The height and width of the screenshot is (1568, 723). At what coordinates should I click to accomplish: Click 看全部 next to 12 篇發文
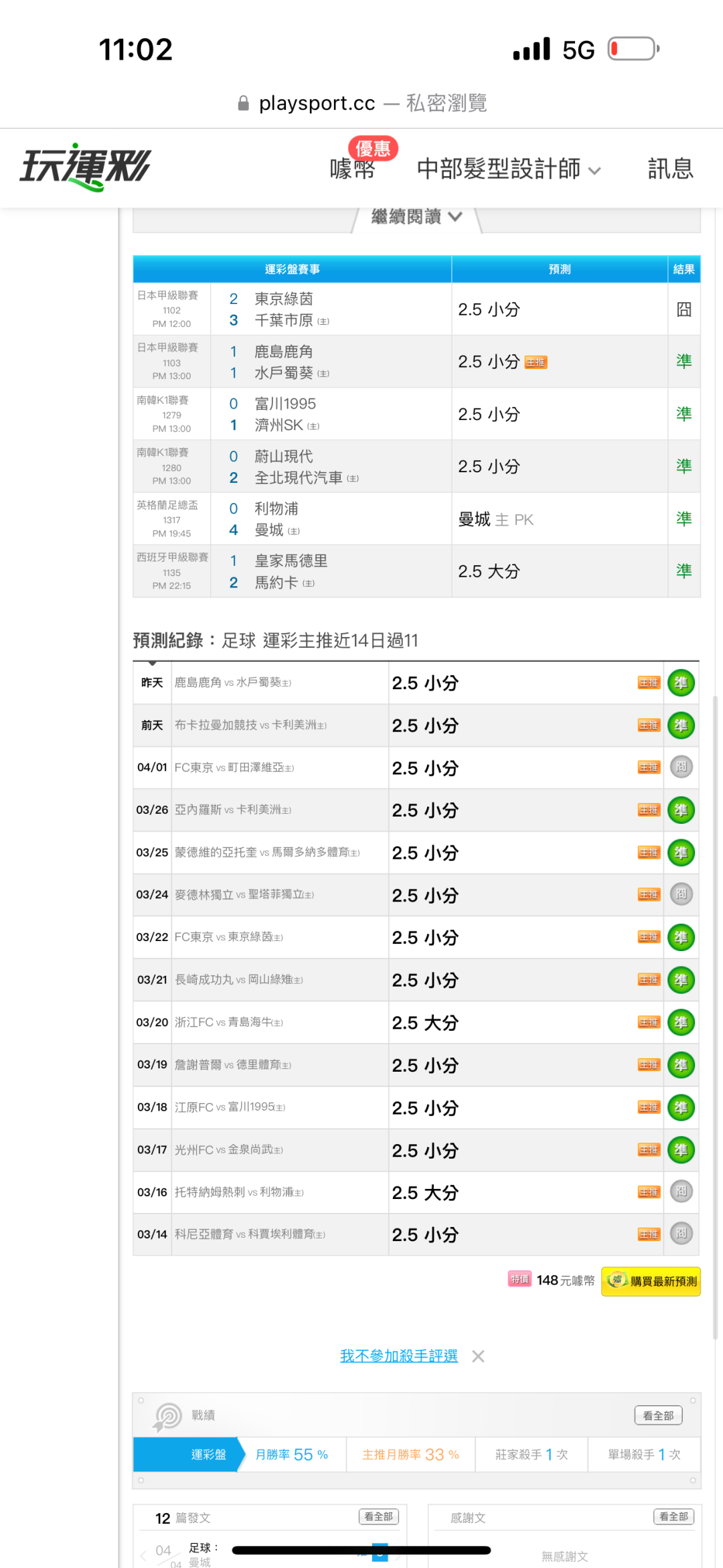point(379,1516)
